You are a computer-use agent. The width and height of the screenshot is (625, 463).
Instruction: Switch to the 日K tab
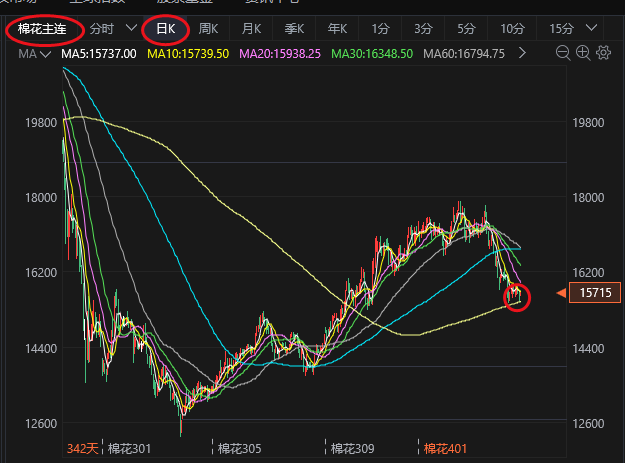point(165,29)
